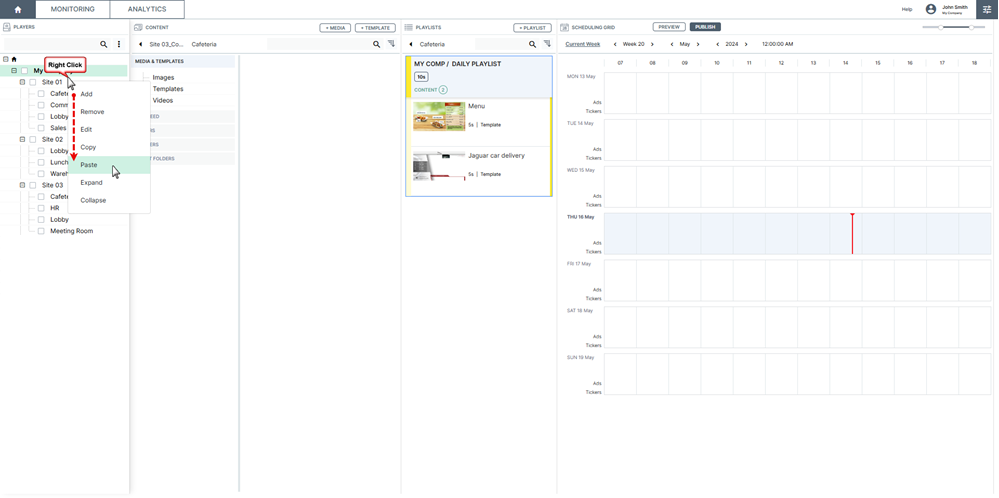Go to the previous year before 2024

pos(718,45)
